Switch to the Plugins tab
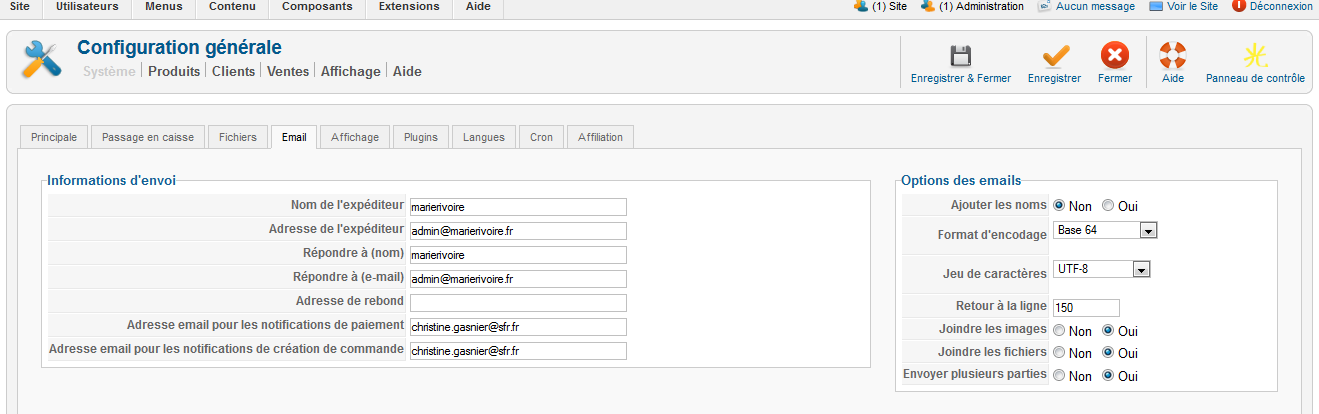Viewport: 1319px width, 414px height. 420,137
